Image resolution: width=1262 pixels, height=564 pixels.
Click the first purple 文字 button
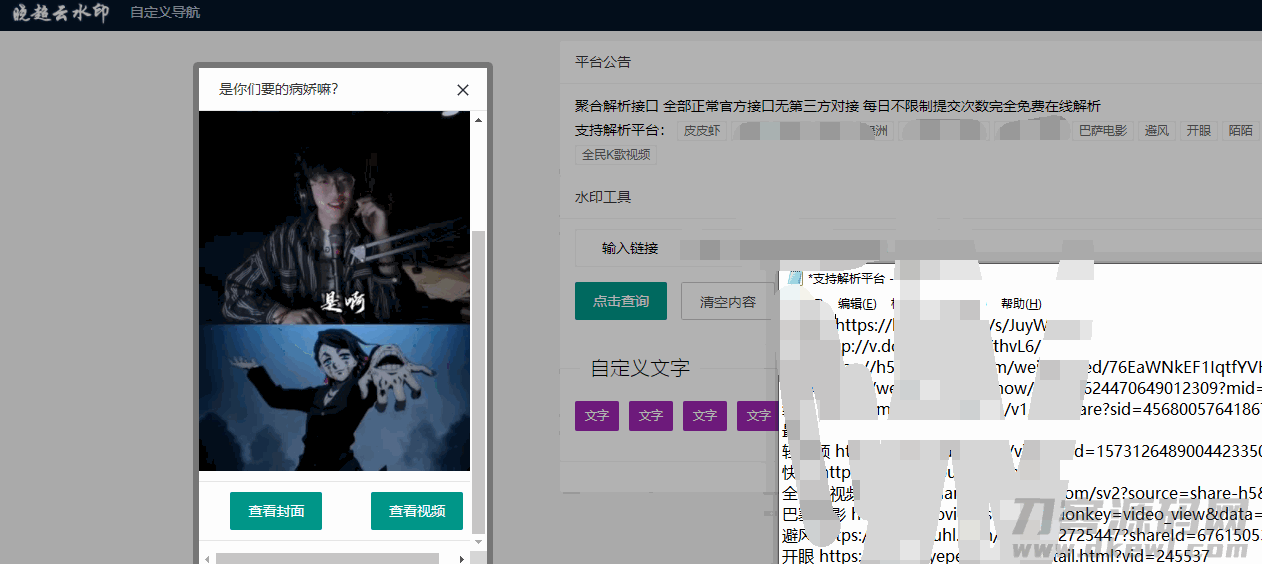pos(597,416)
